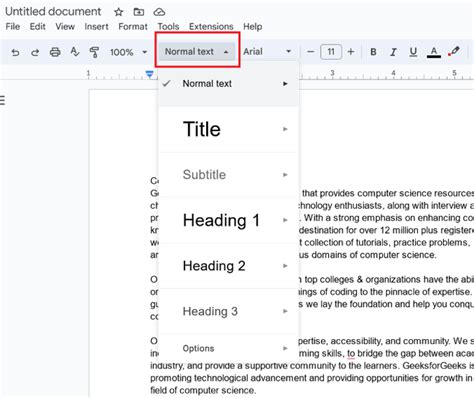
Task: Run spelling and grammar check icon
Action: (x=75, y=52)
